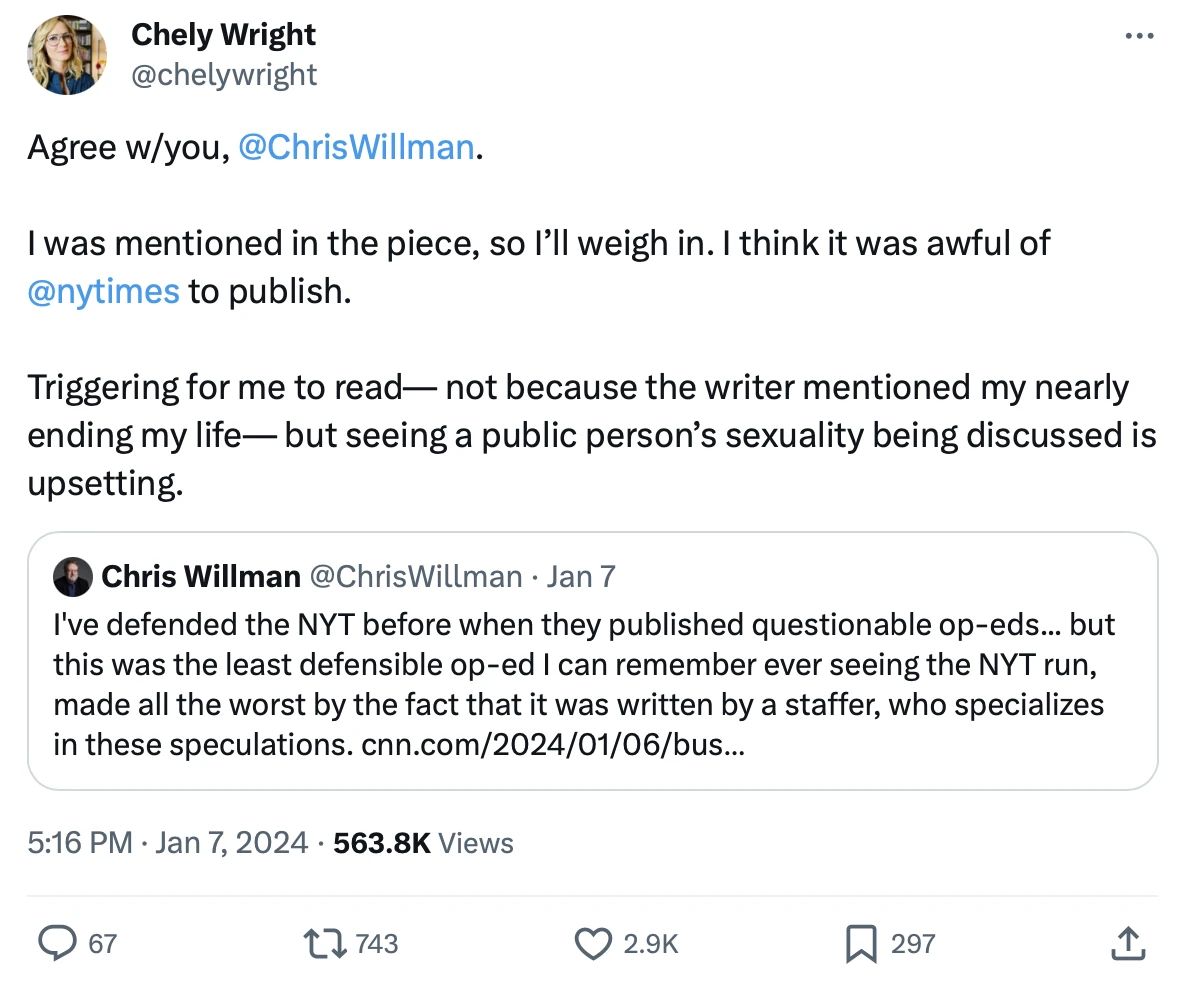The image size is (1188, 985).
Task: Open the cnn.com link in quoted tweet
Action: coord(551,745)
